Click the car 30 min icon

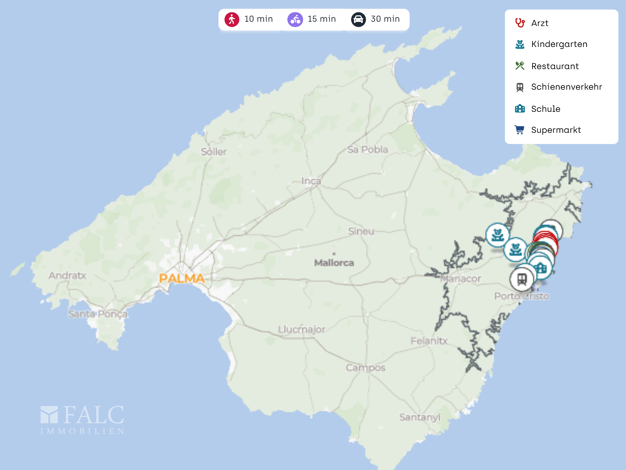[x=358, y=19]
